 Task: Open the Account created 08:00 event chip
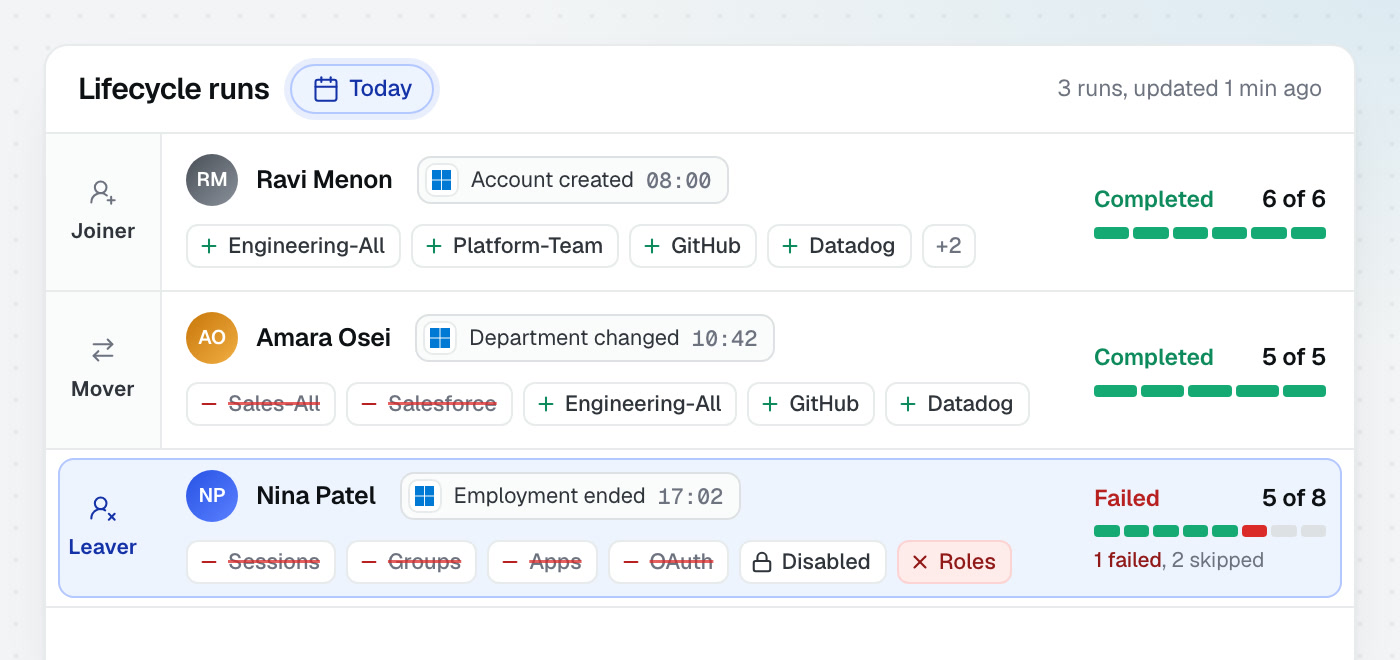pos(573,180)
